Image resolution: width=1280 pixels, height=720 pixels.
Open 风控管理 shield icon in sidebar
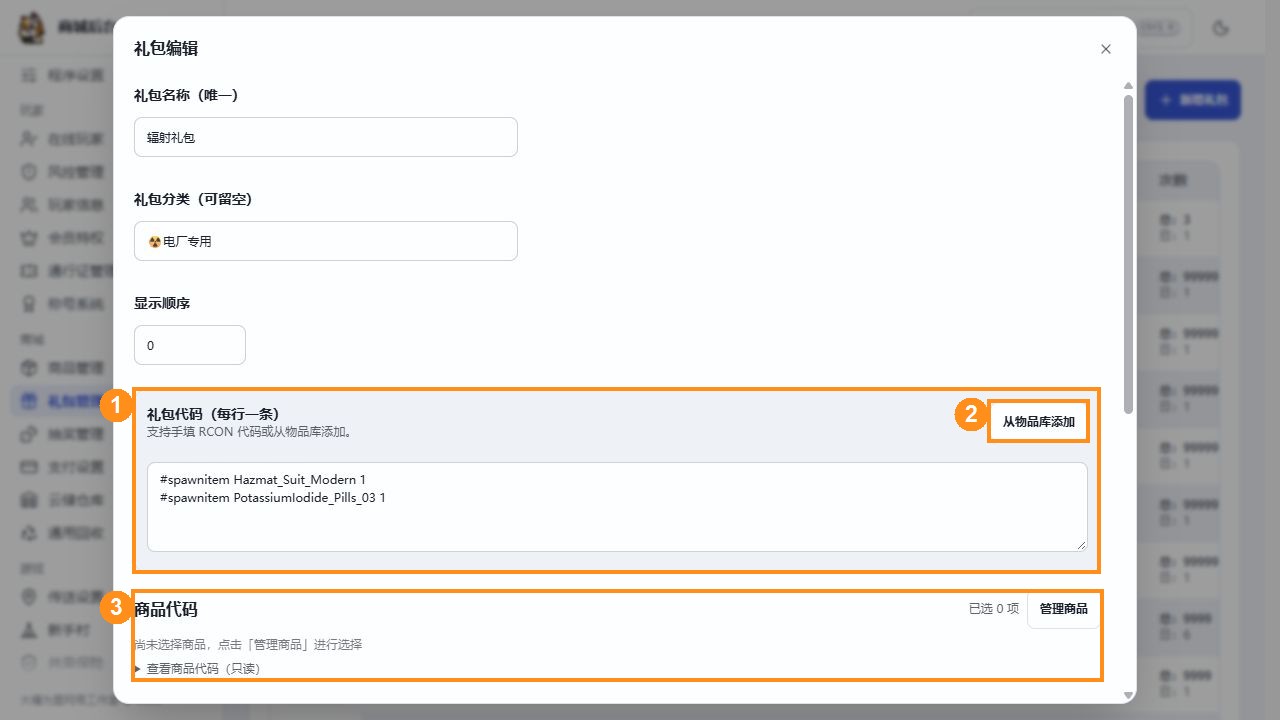29,171
